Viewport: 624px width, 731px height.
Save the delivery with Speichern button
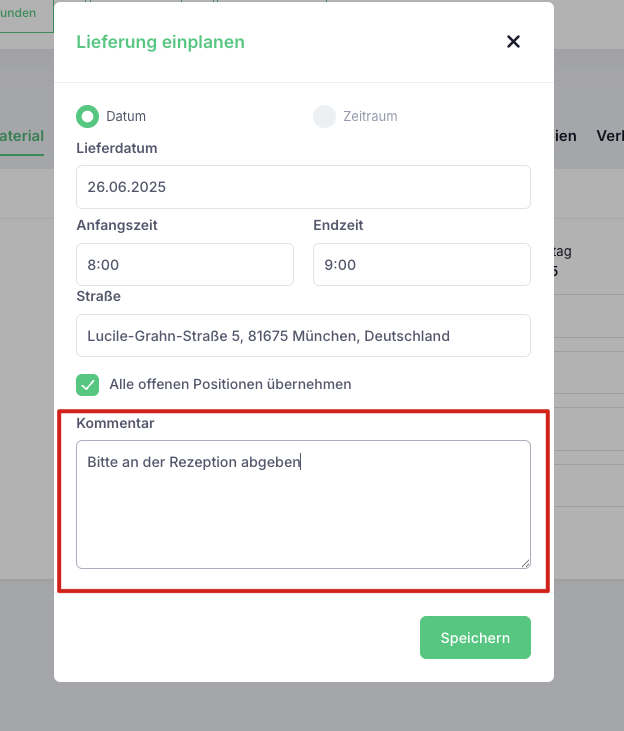click(x=475, y=637)
